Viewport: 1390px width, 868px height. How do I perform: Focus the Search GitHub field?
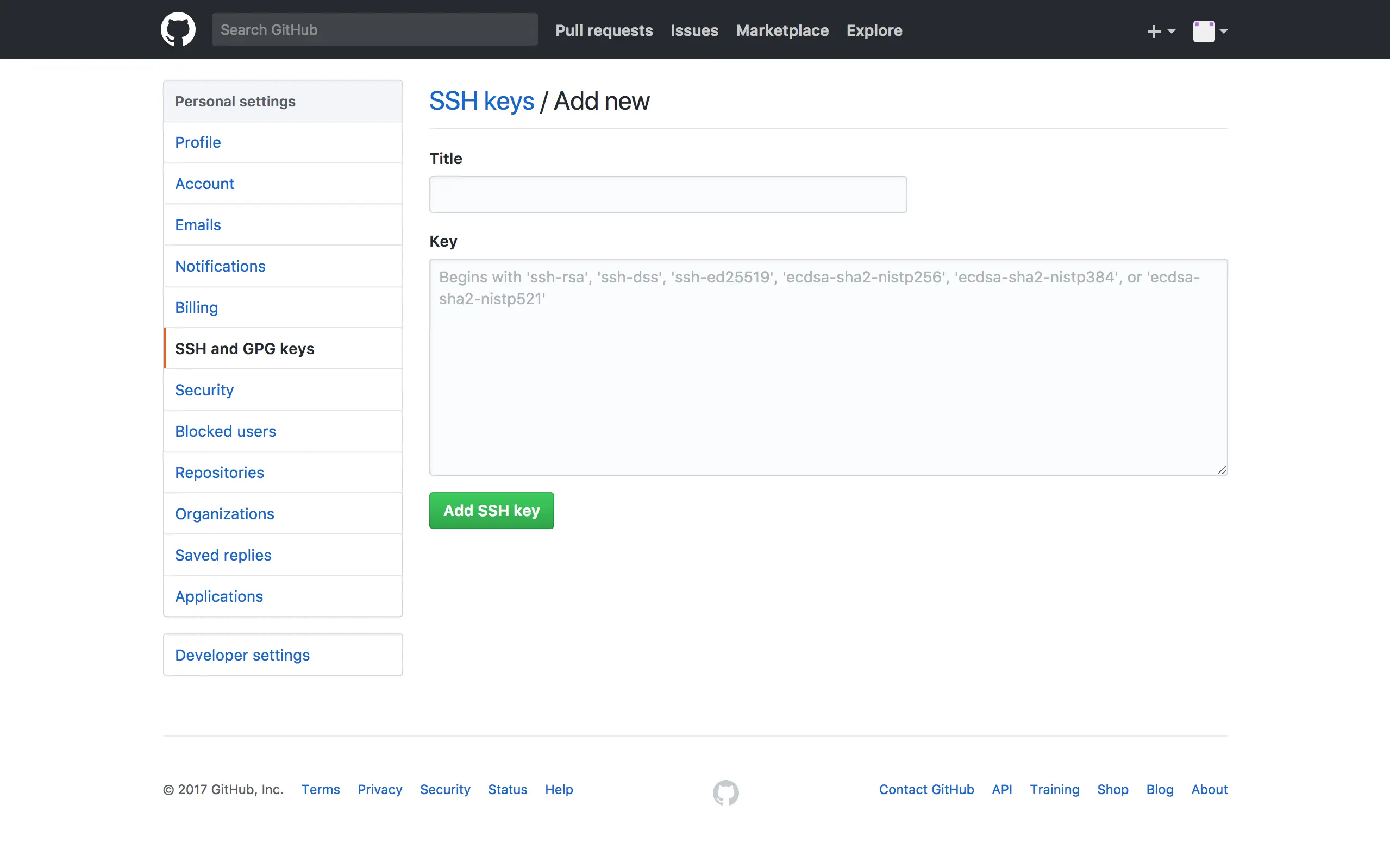(374, 30)
